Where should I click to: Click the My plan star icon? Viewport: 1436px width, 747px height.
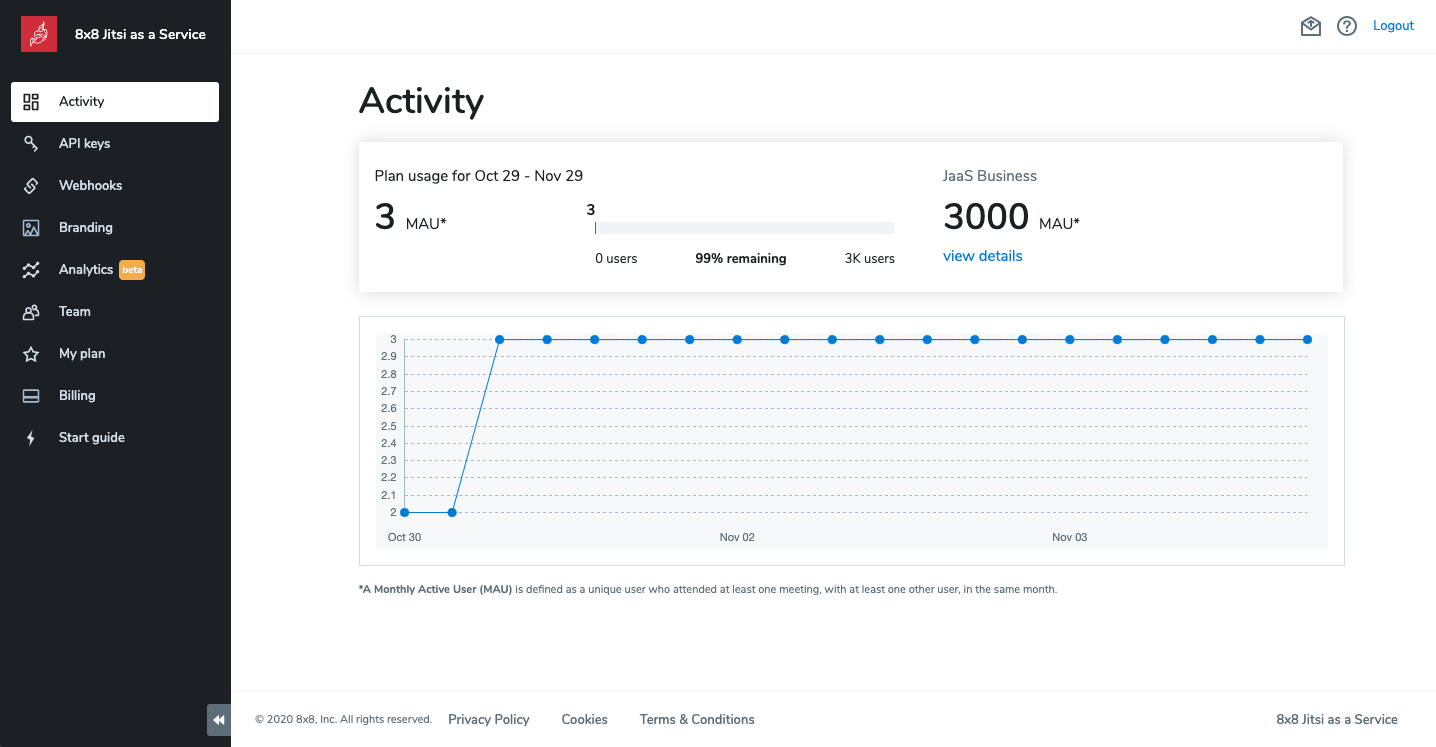coord(31,354)
